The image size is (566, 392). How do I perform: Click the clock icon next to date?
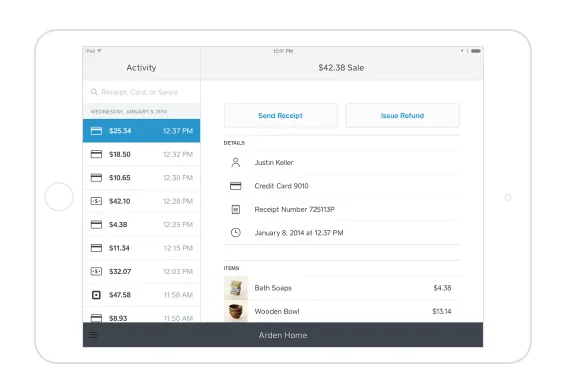coord(235,232)
